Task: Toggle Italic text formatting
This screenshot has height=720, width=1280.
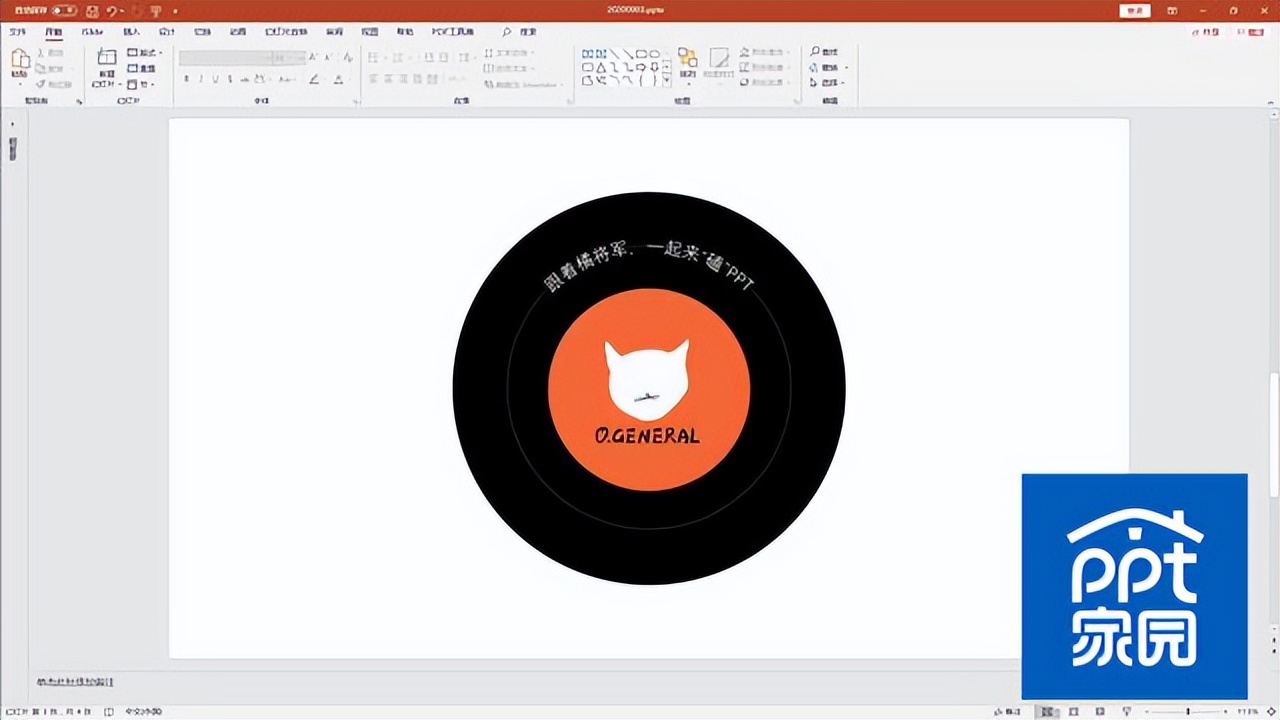Action: [x=201, y=79]
